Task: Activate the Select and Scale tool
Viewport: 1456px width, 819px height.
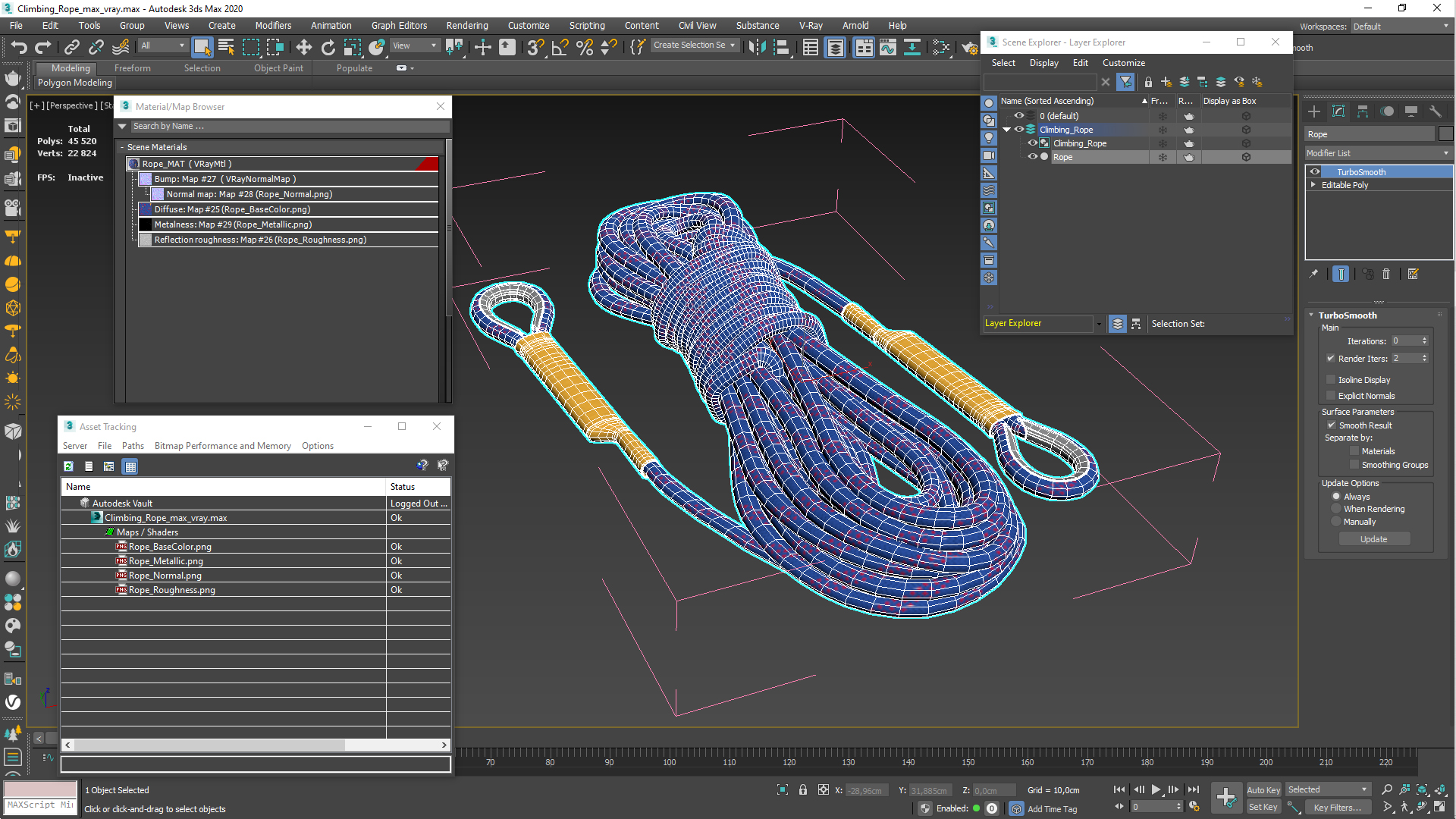Action: coord(352,47)
